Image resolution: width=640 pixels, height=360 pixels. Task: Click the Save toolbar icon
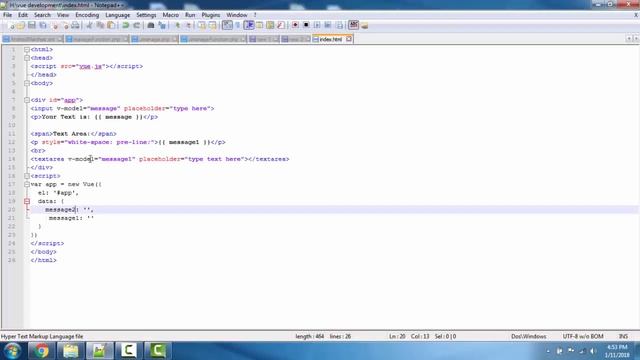tap(31, 25)
